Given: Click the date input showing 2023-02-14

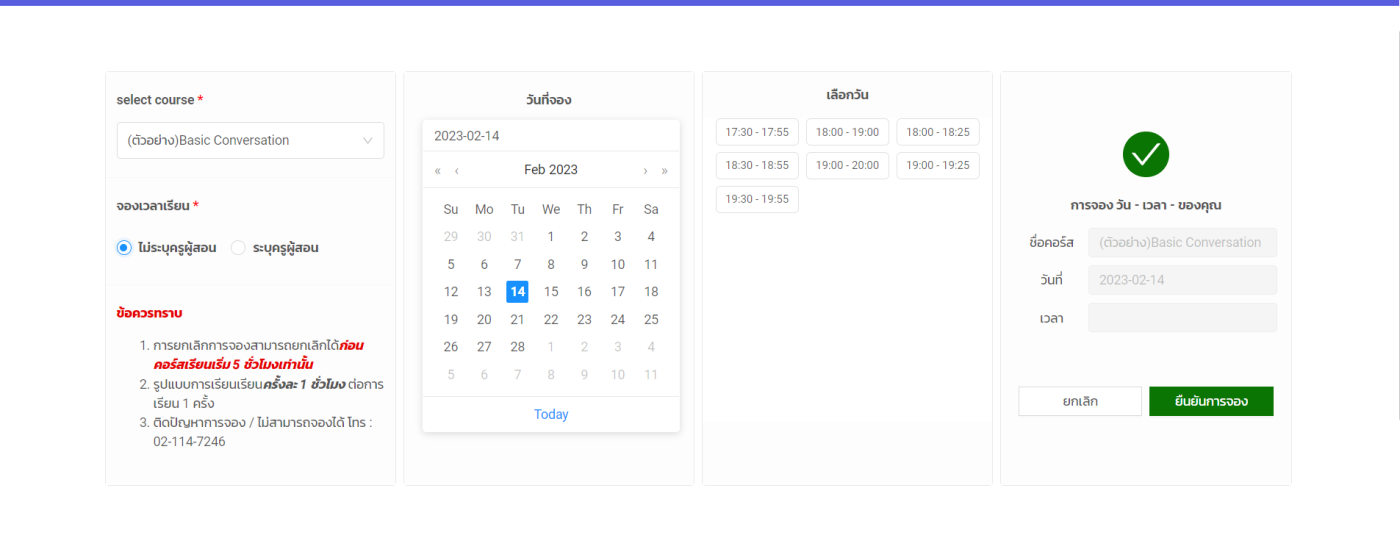Looking at the screenshot, I should click(550, 136).
